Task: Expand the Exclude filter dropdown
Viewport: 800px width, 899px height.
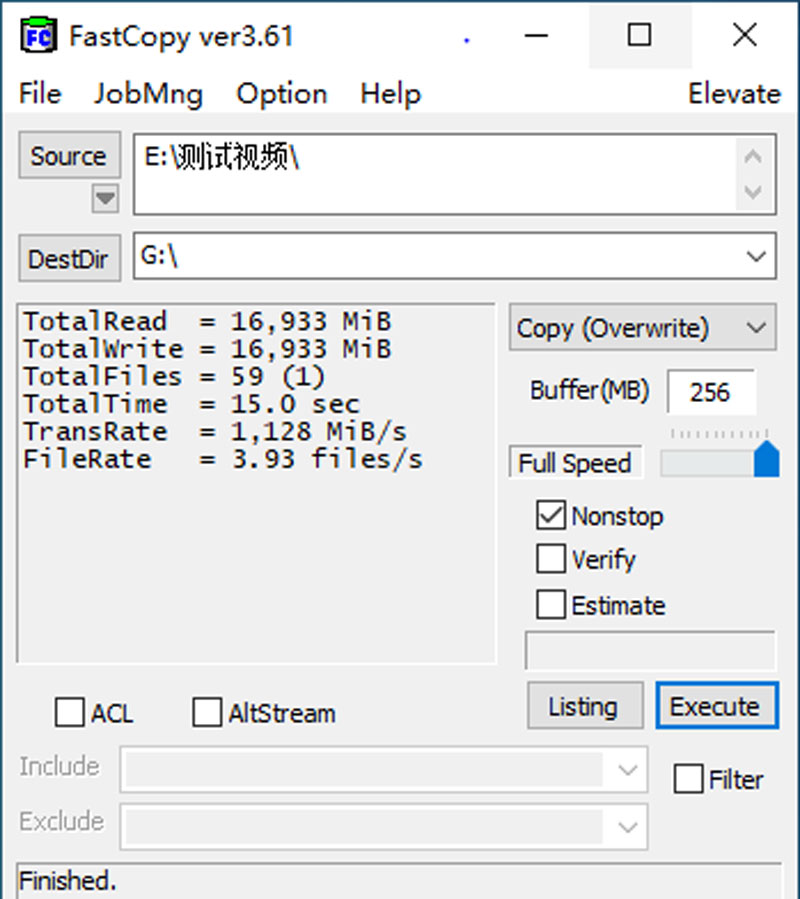Action: [x=627, y=827]
